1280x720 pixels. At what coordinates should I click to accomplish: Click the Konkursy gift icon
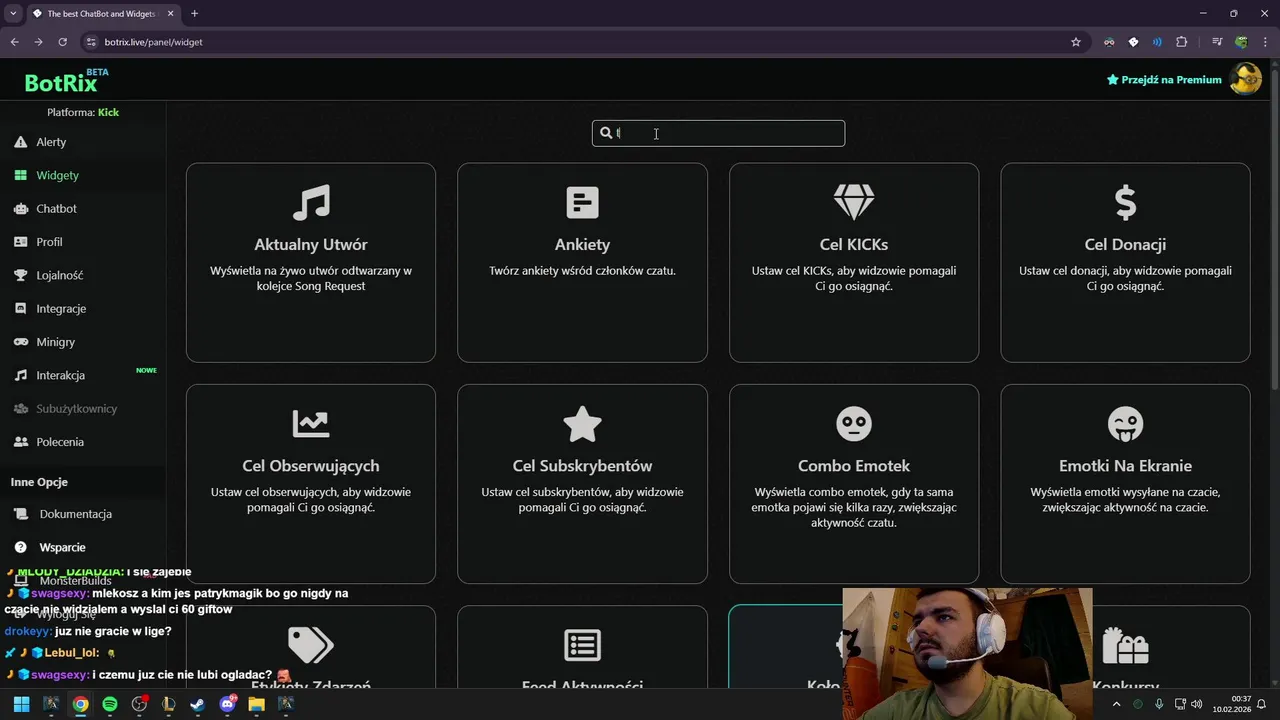[x=1125, y=645]
